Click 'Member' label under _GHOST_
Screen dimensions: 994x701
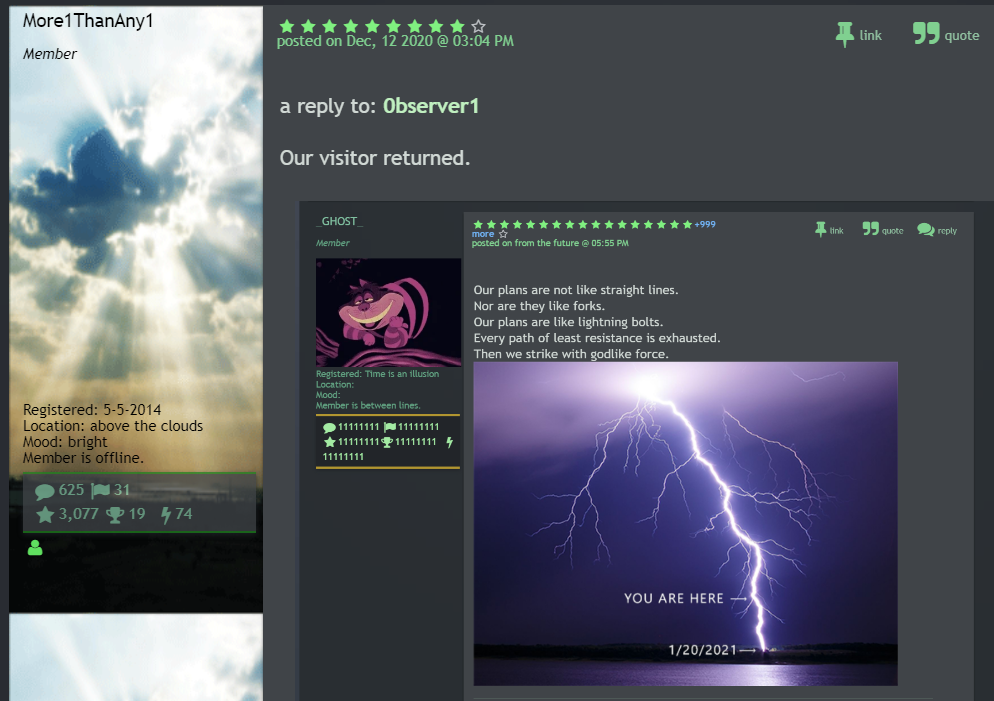point(333,243)
